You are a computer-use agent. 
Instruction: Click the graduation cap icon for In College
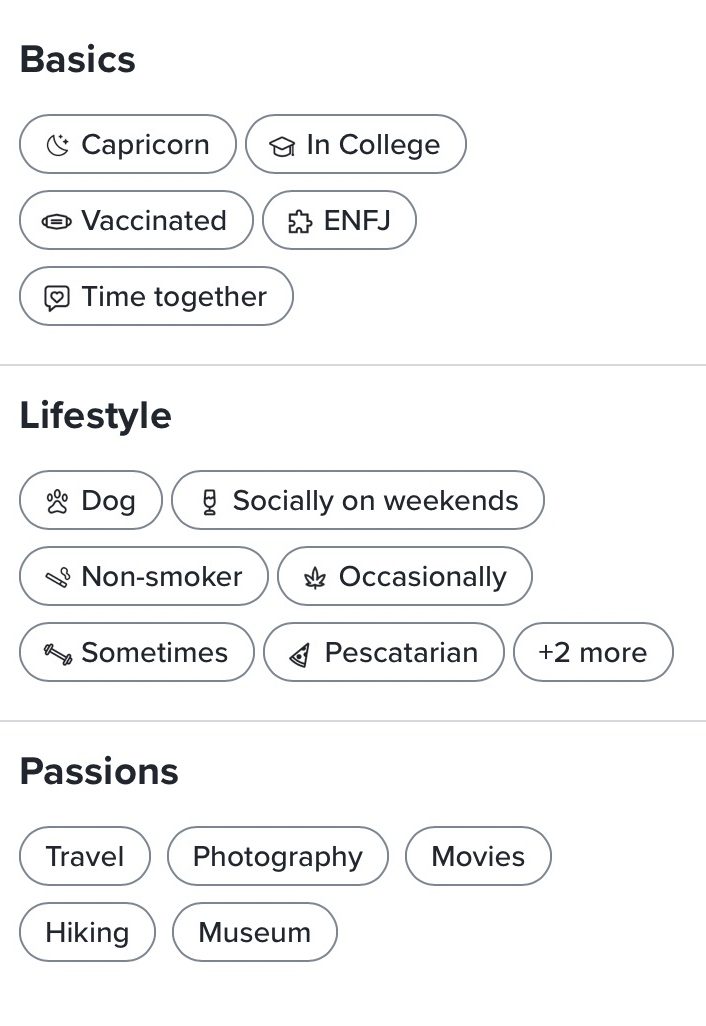click(x=283, y=147)
